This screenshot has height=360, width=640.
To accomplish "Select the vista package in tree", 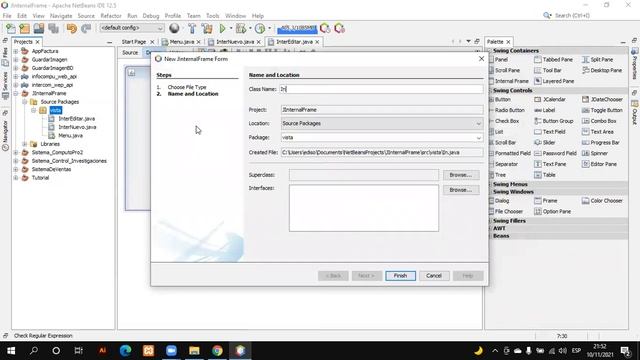I will (x=56, y=110).
